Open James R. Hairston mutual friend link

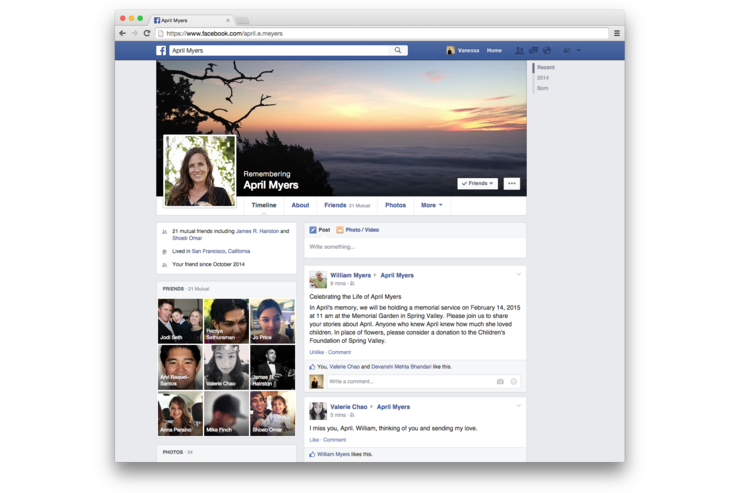[257, 231]
